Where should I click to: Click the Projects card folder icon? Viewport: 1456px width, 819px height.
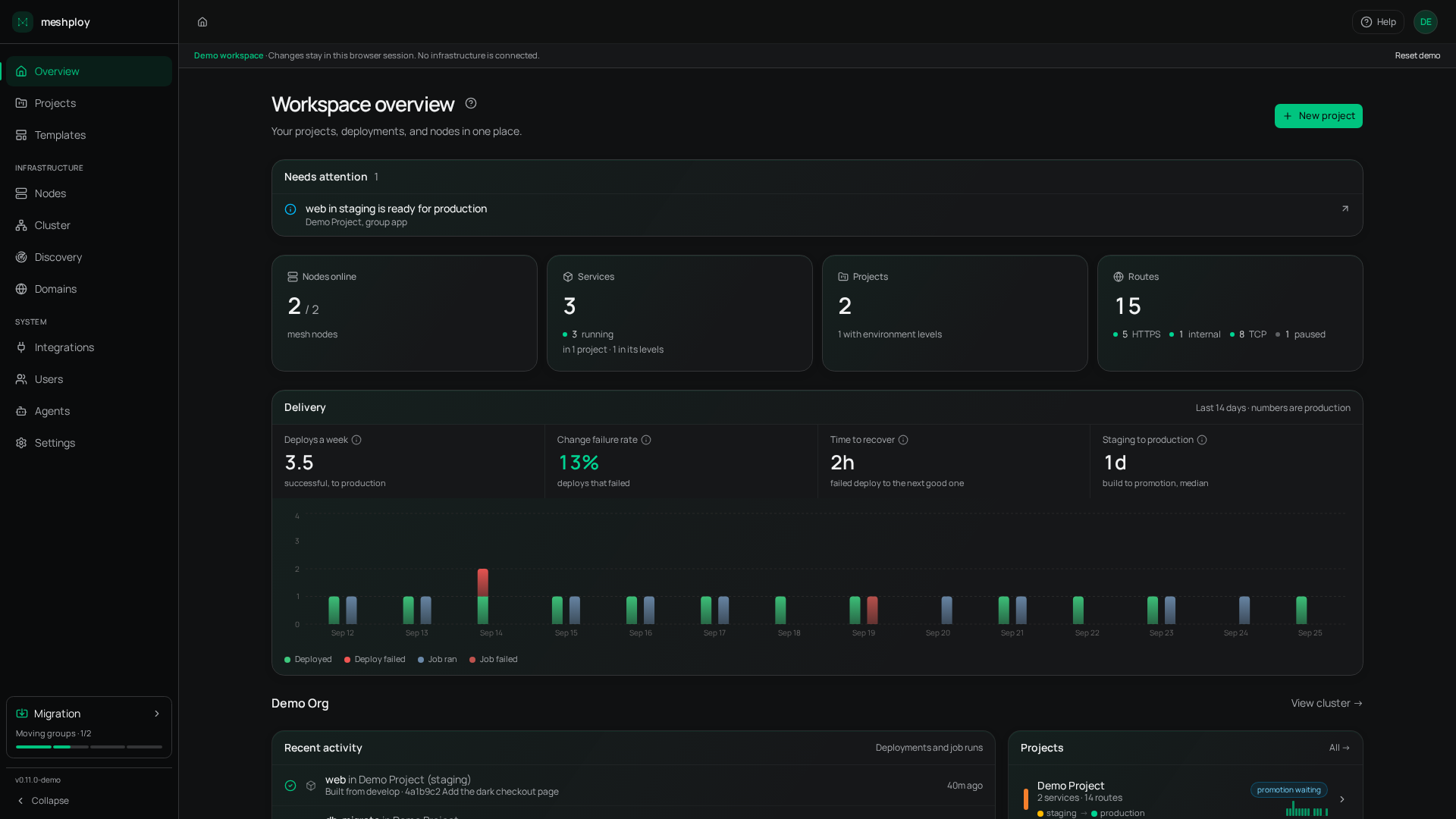[843, 277]
